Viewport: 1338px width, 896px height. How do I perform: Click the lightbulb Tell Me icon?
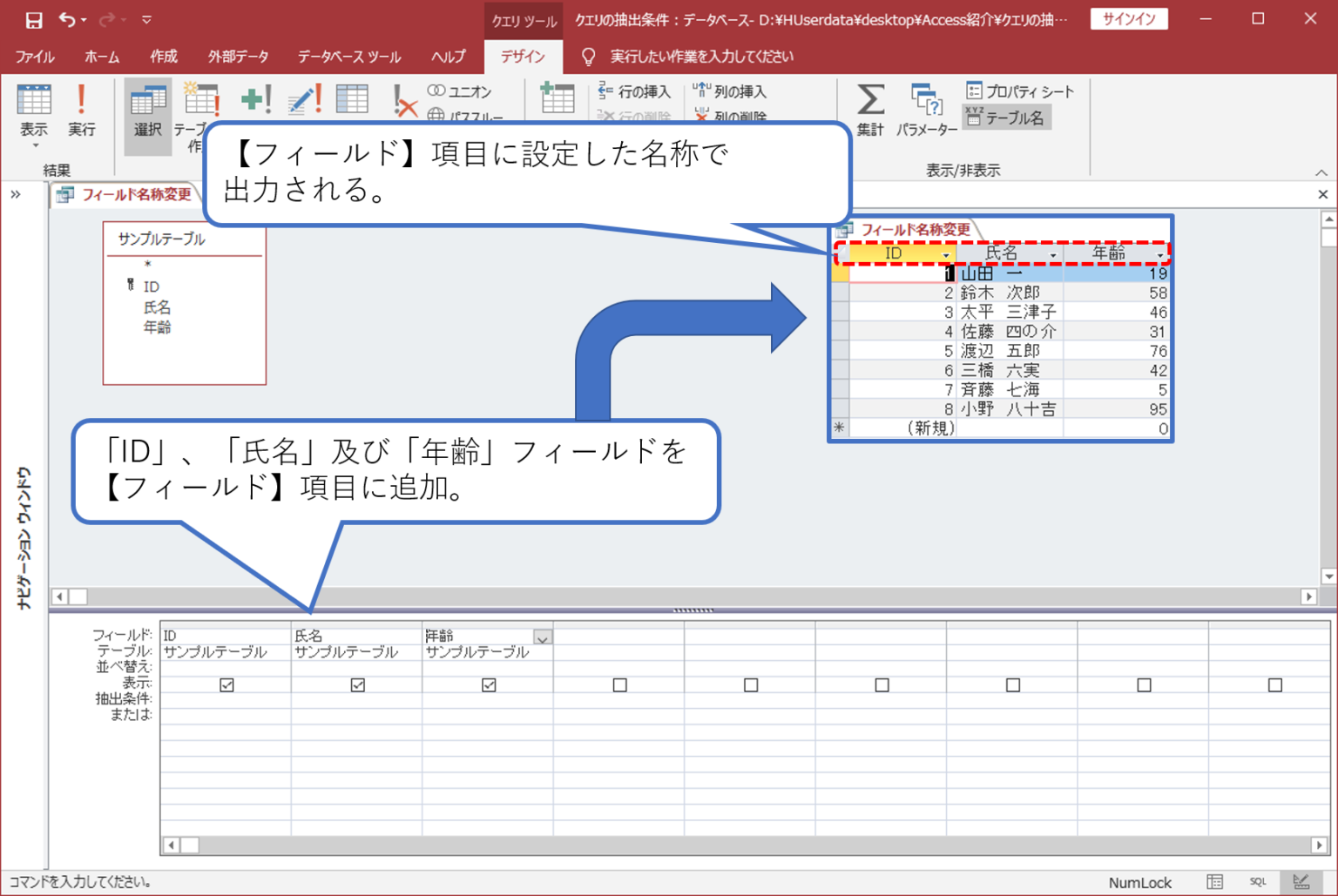pos(589,57)
